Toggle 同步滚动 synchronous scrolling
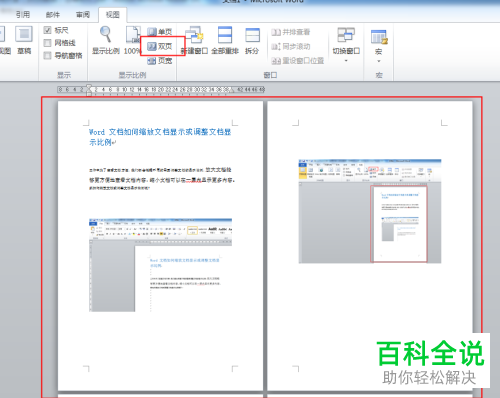The image size is (500, 398). [x=291, y=46]
